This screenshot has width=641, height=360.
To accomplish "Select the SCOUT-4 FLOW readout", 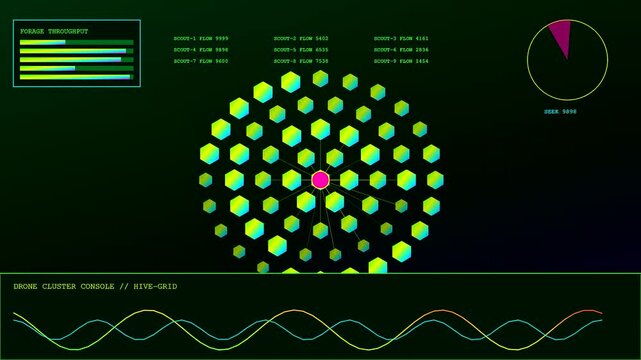I will [201, 50].
